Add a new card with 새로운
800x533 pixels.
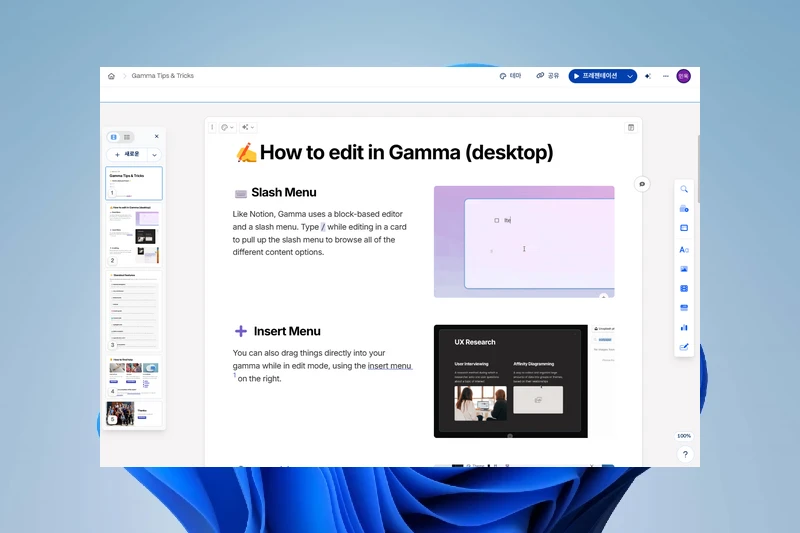(127, 154)
